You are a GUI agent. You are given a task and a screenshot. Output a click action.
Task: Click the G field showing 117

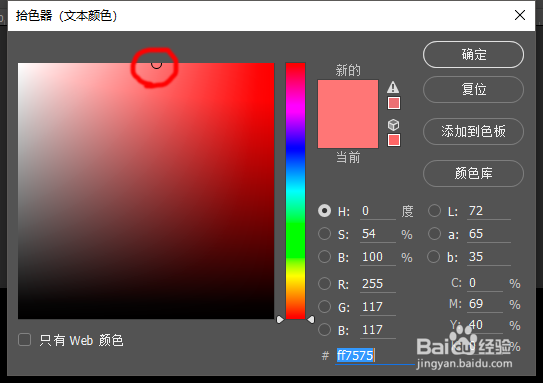378,307
